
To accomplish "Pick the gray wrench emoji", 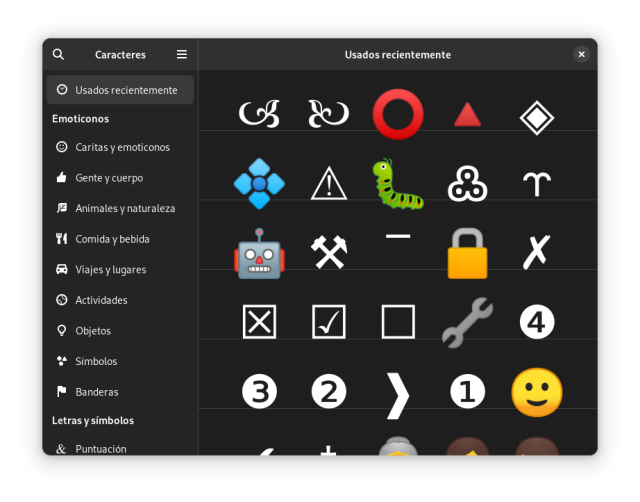I will coord(467,322).
